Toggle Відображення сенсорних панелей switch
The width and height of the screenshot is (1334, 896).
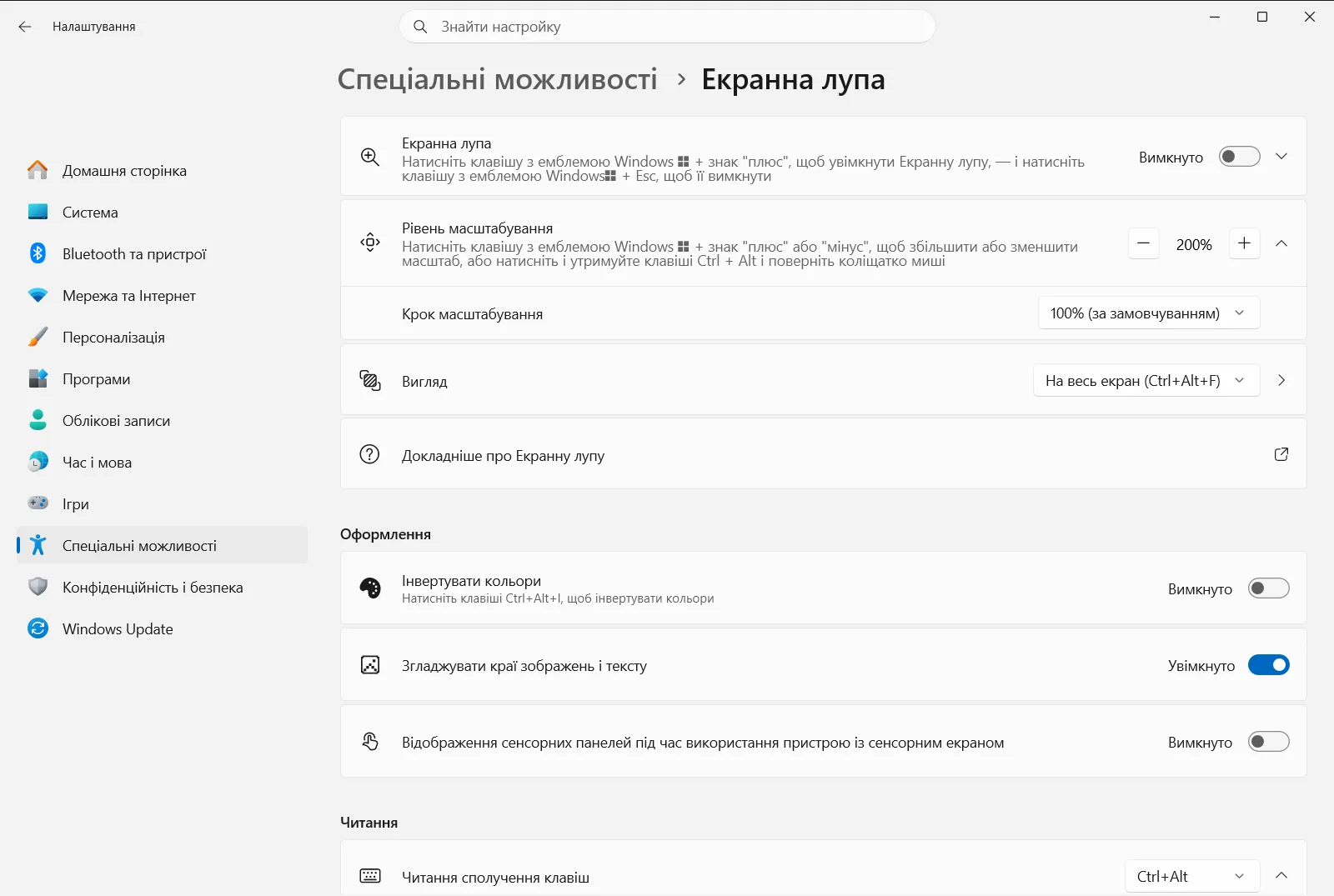[1268, 742]
